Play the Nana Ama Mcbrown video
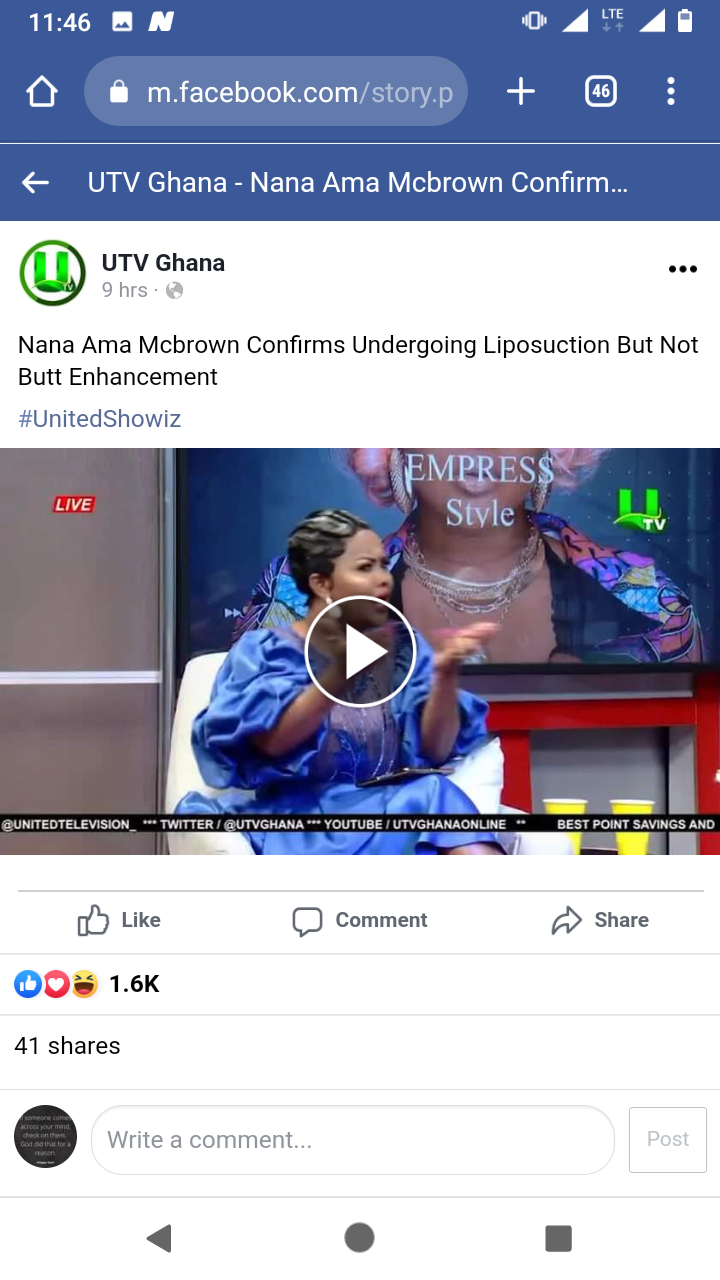This screenshot has width=720, height=1280. coord(360,652)
